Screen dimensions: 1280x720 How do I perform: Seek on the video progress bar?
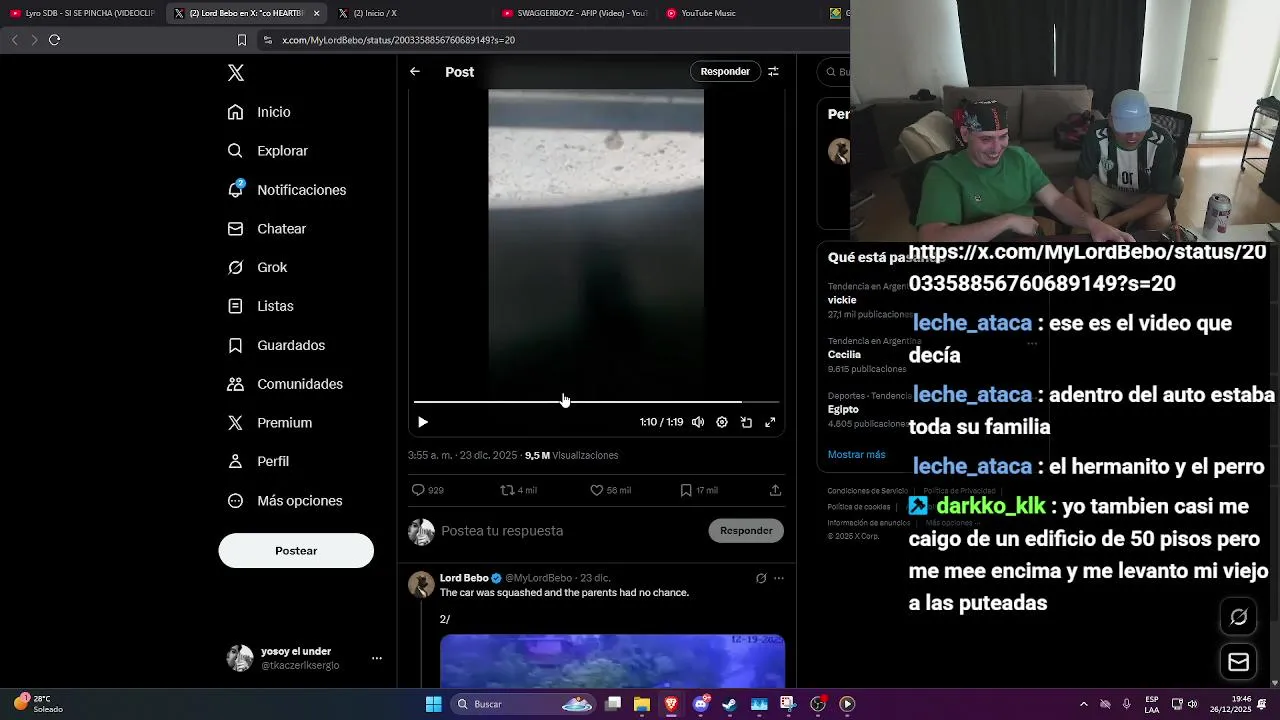(596, 402)
